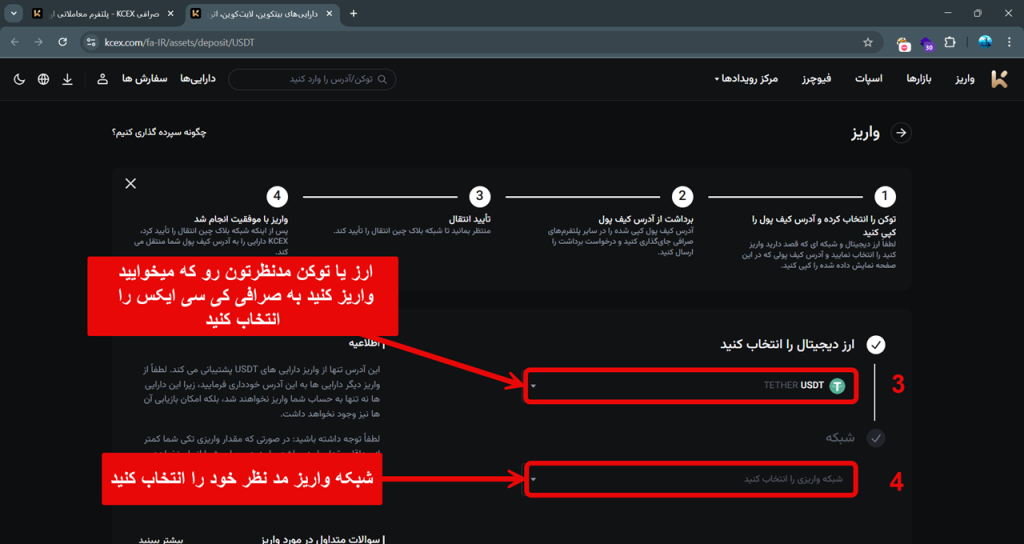This screenshot has width=1024, height=544.
Task: Open language globe icon
Action: coord(43,79)
